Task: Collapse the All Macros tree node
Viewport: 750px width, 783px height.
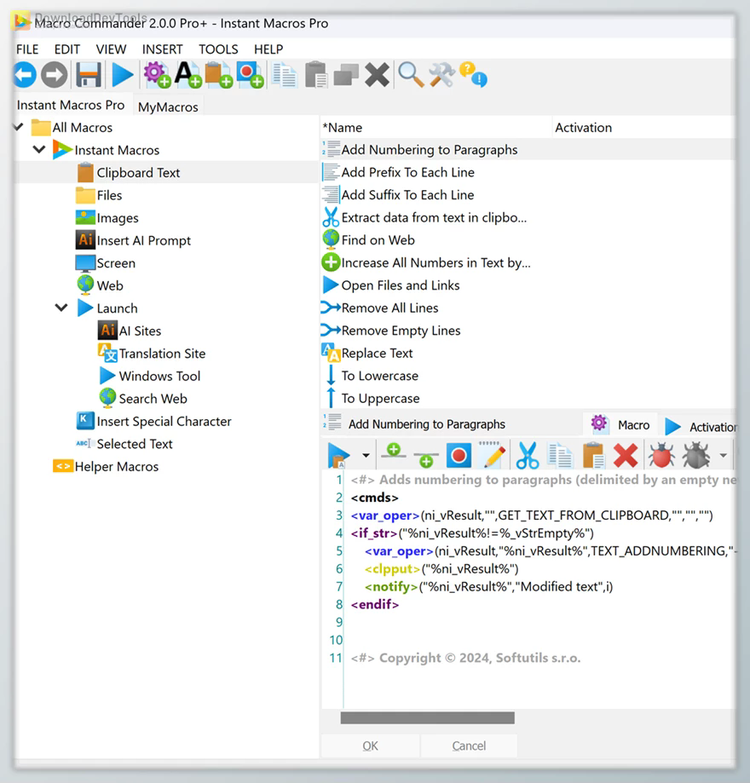Action: tap(19, 127)
